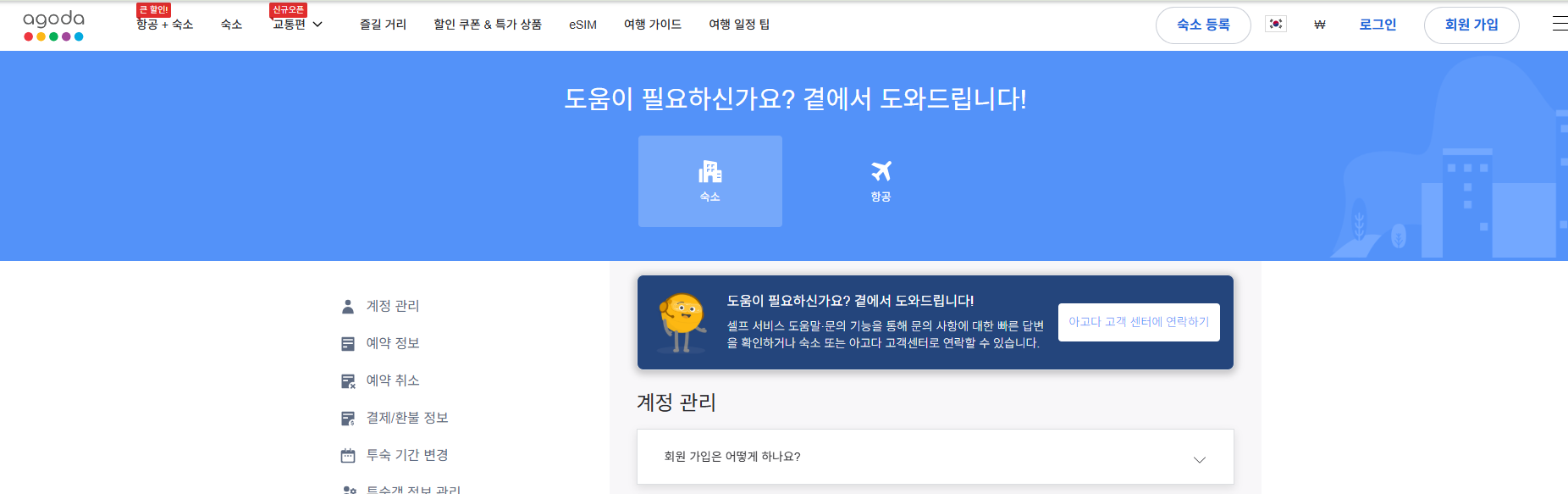This screenshot has width=1568, height=494.
Task: Select 계정 관리 in the sidebar
Action: [393, 306]
